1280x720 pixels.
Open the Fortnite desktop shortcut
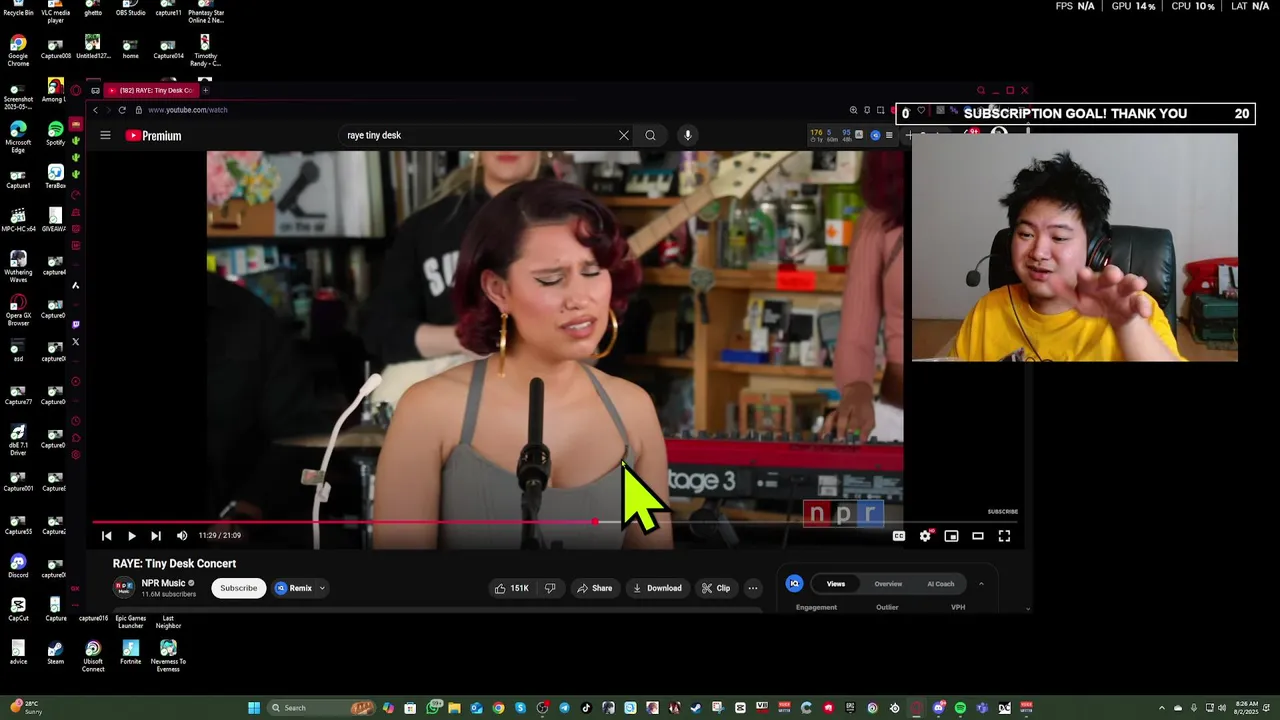point(130,652)
